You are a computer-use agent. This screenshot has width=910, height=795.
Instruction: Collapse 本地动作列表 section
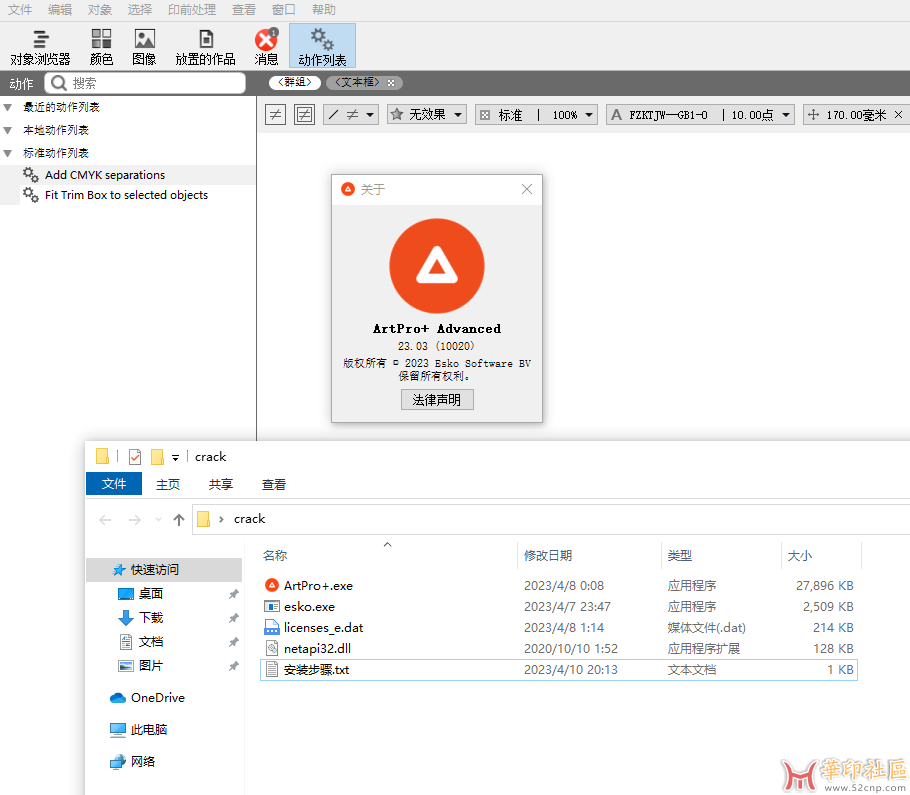click(x=8, y=130)
